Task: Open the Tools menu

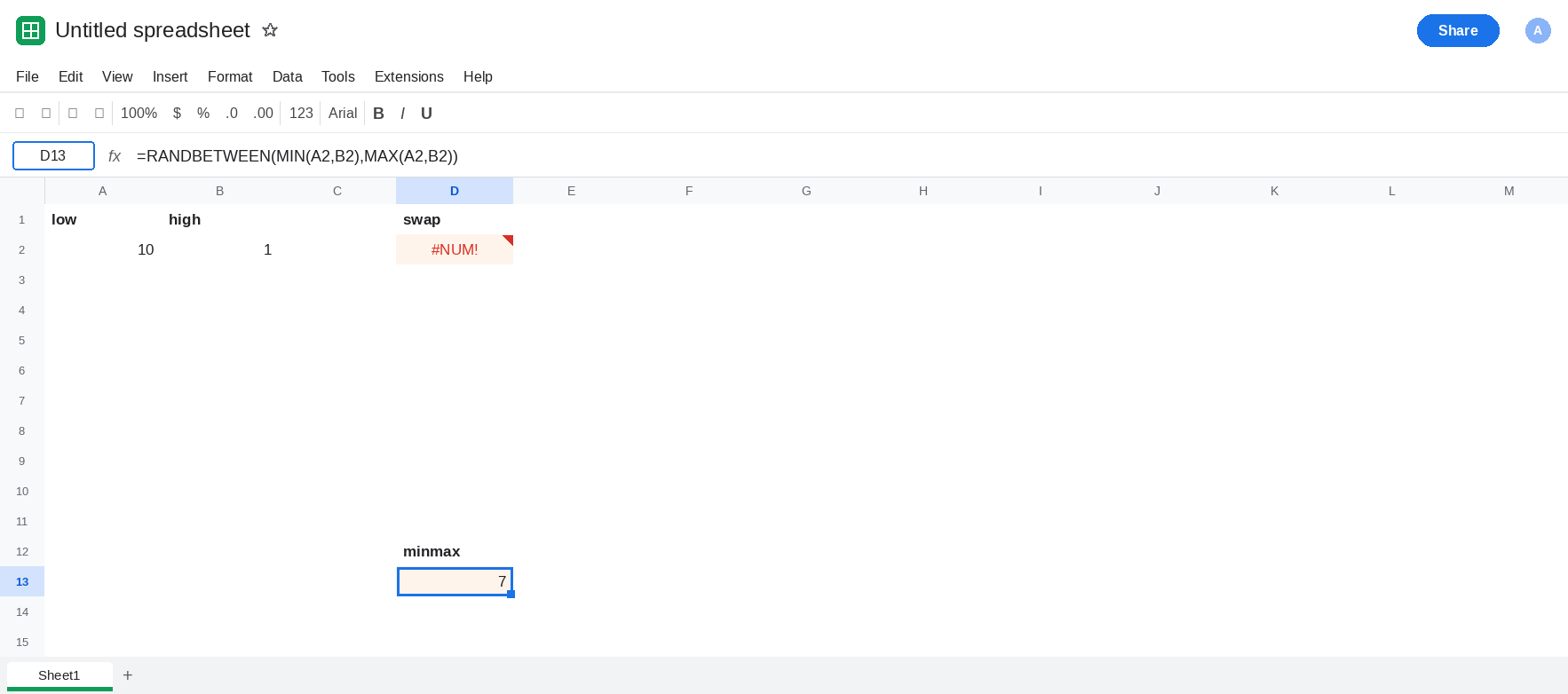Action: (338, 77)
